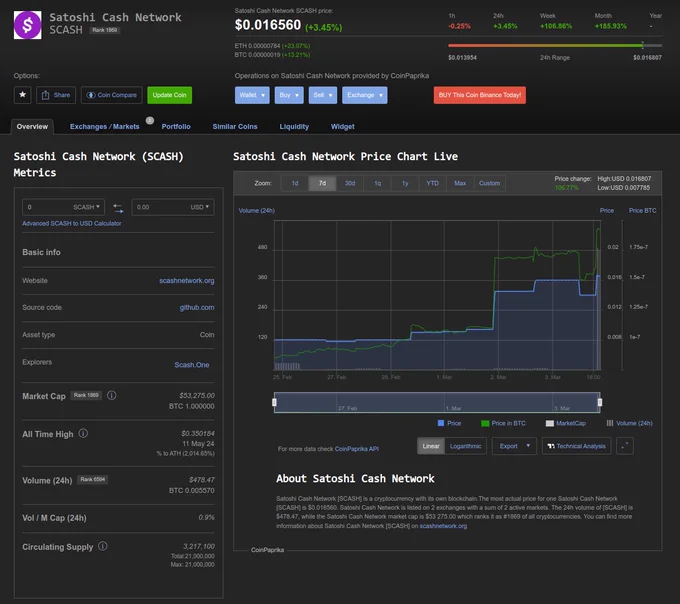Toggle Price series in chart legend

[x=449, y=423]
